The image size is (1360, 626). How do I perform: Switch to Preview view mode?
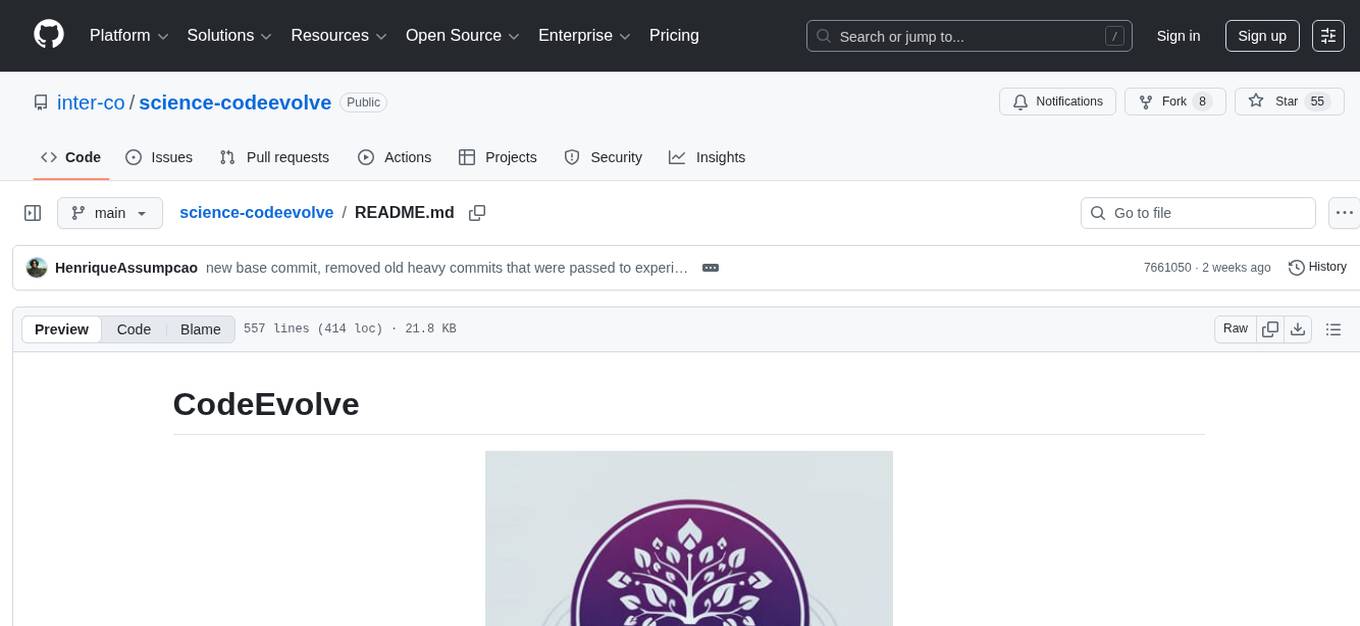[x=62, y=329]
